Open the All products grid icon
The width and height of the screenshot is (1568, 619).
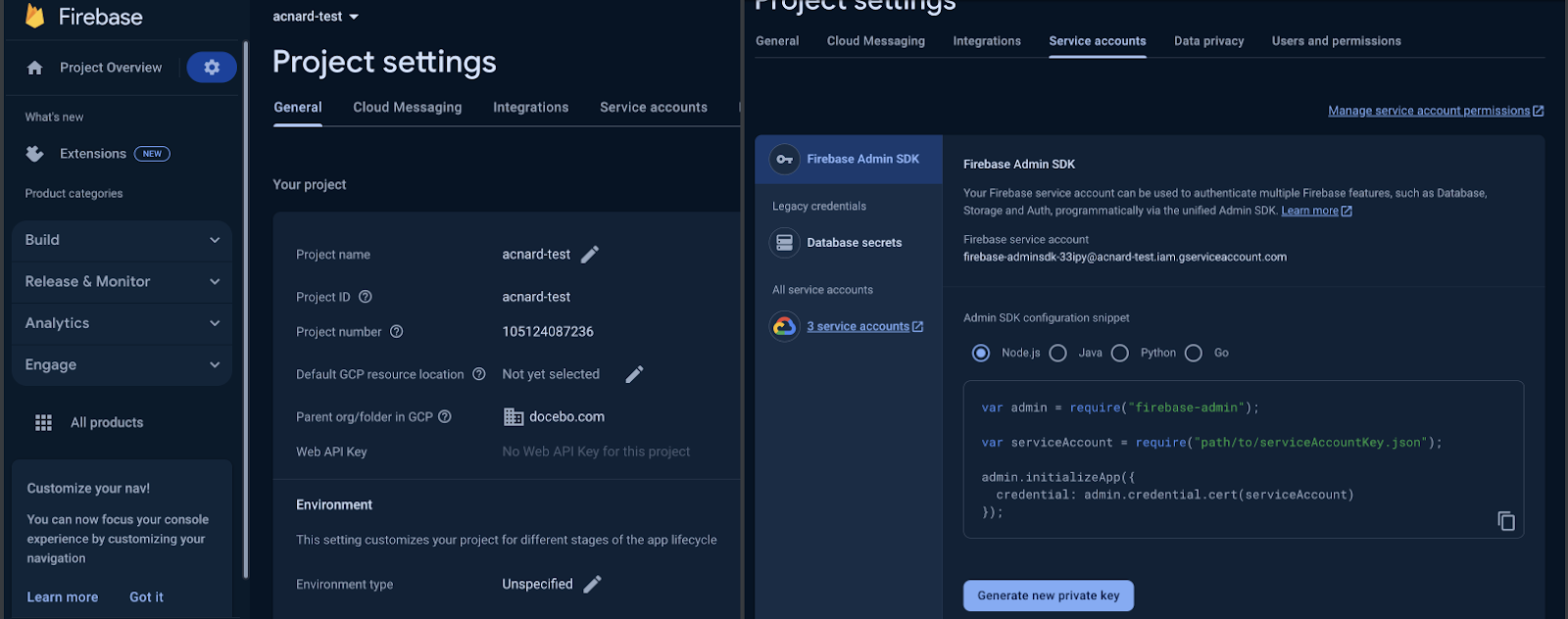tap(43, 422)
